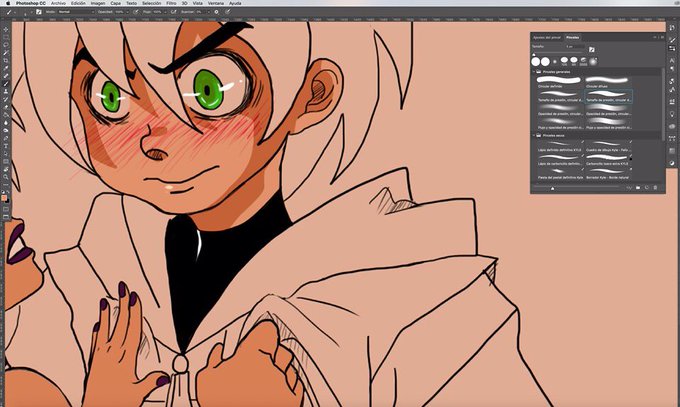Switch to the Ajustes del pincel tab

[x=547, y=38]
